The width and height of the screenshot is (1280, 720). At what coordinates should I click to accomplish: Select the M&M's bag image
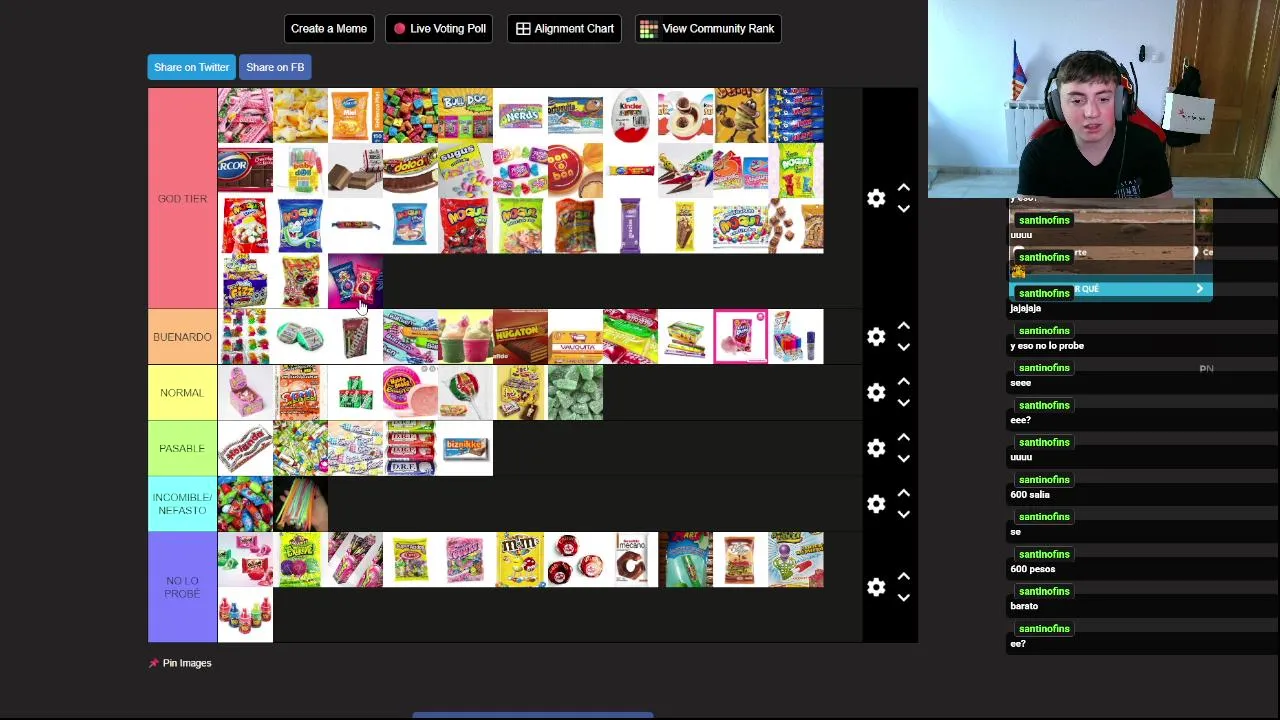[x=520, y=560]
